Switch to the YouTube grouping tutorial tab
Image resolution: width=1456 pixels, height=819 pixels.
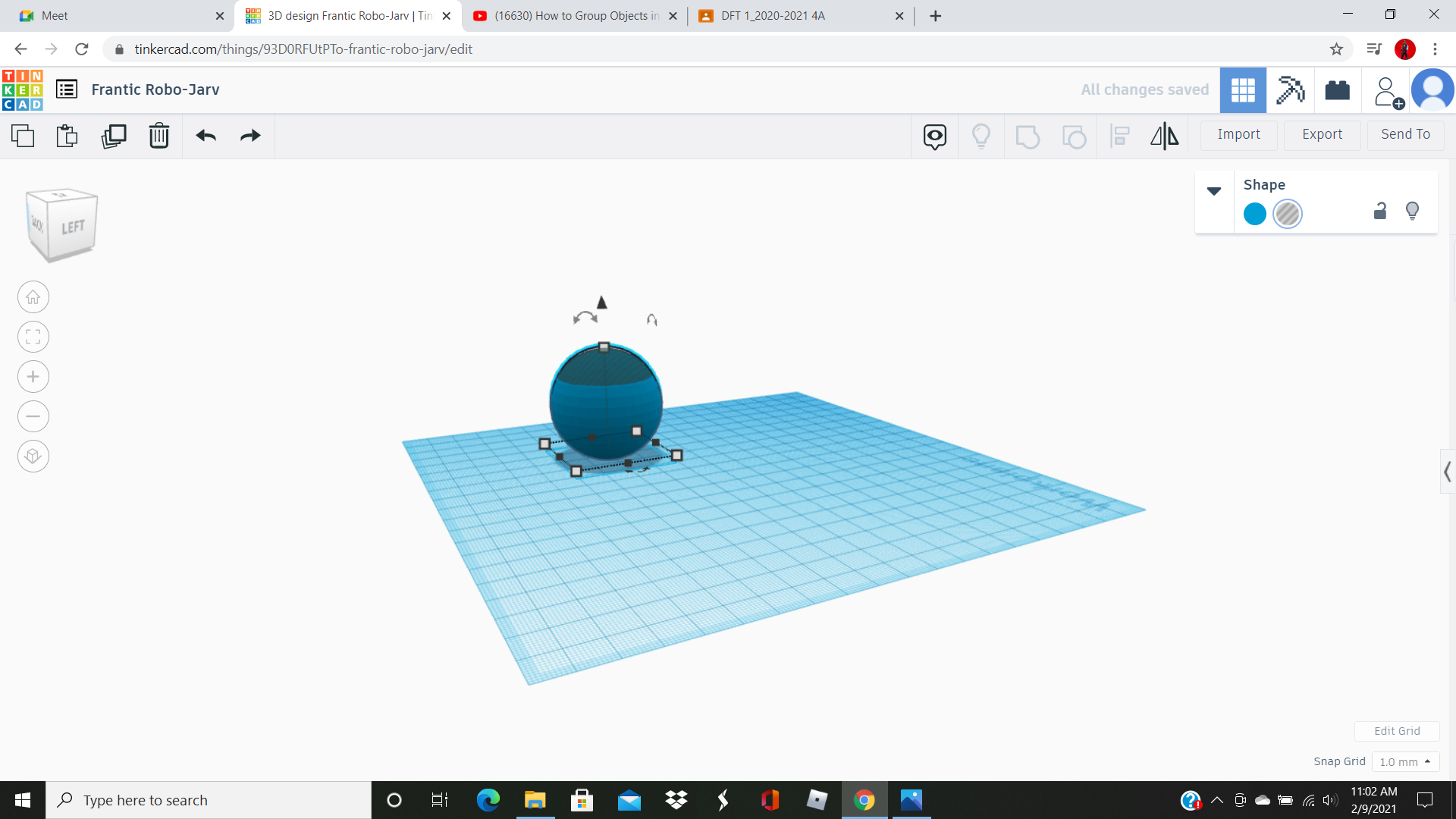(x=575, y=15)
